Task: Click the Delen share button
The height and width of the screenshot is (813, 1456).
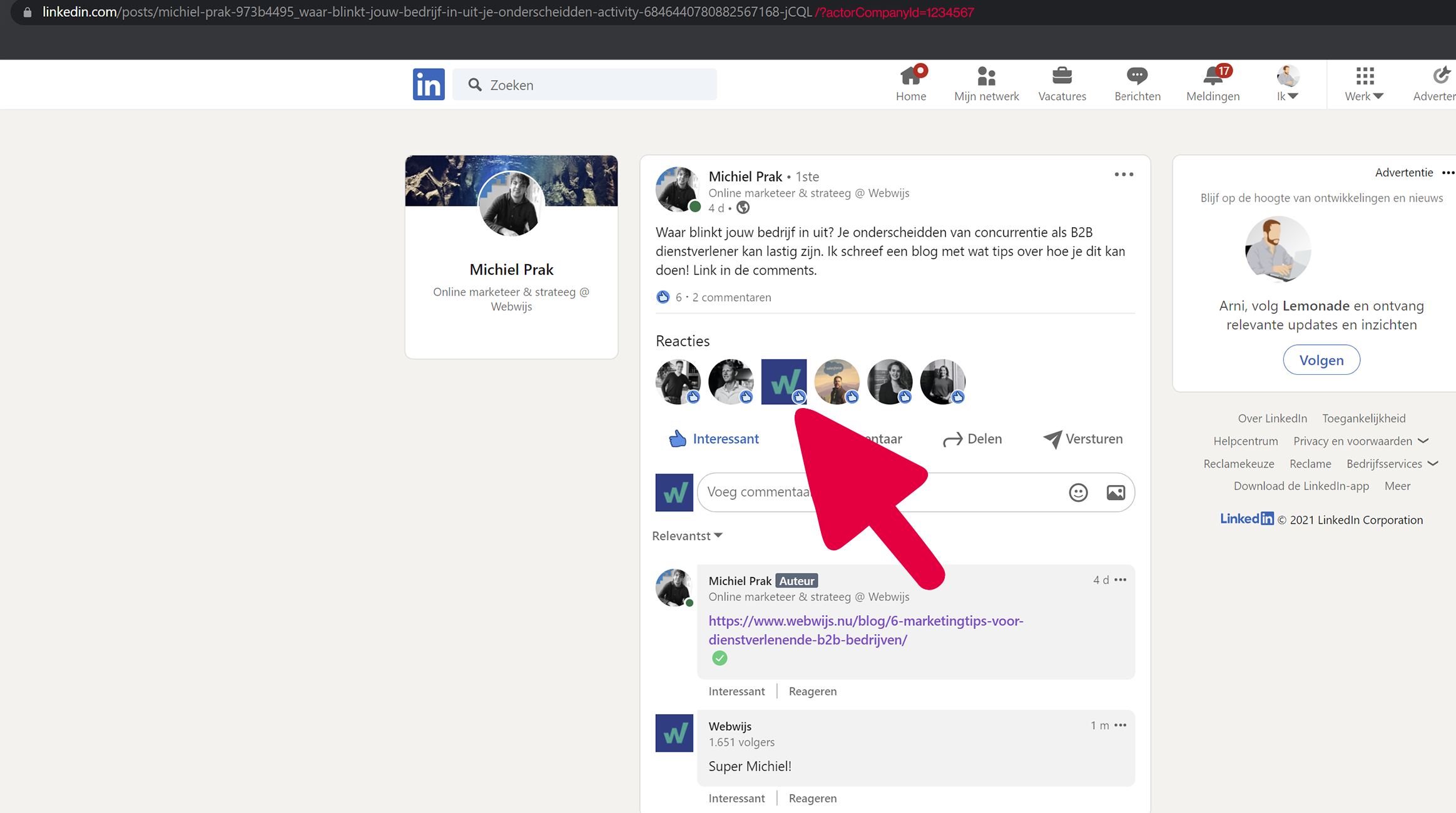Action: pyautogui.click(x=972, y=439)
